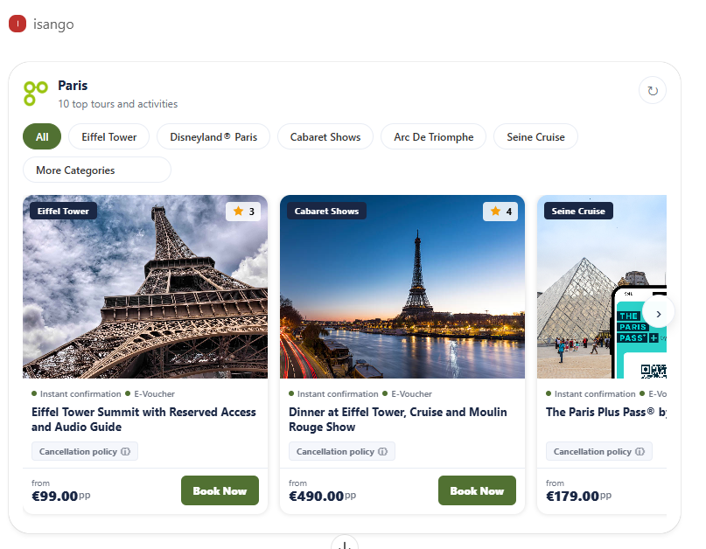
Task: Click info icon on Eiffel Tower Summit cancellation policy
Action: (x=126, y=452)
